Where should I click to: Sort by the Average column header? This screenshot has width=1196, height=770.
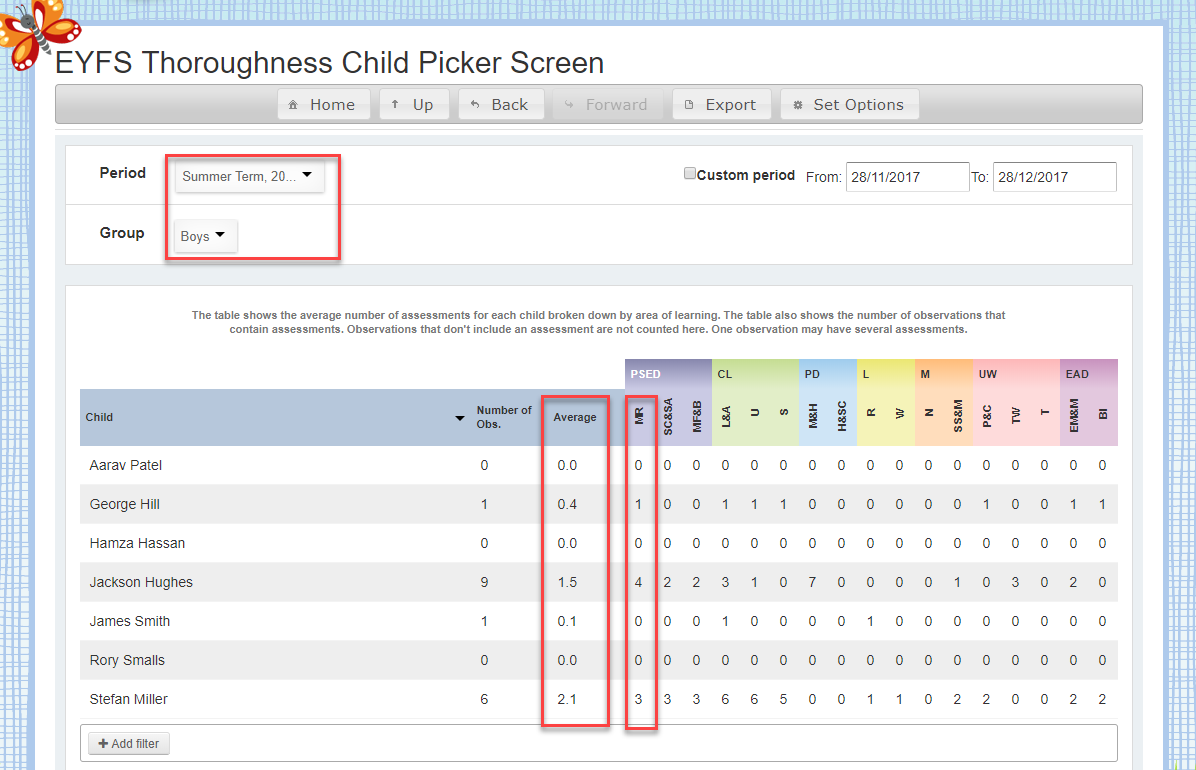pos(575,417)
